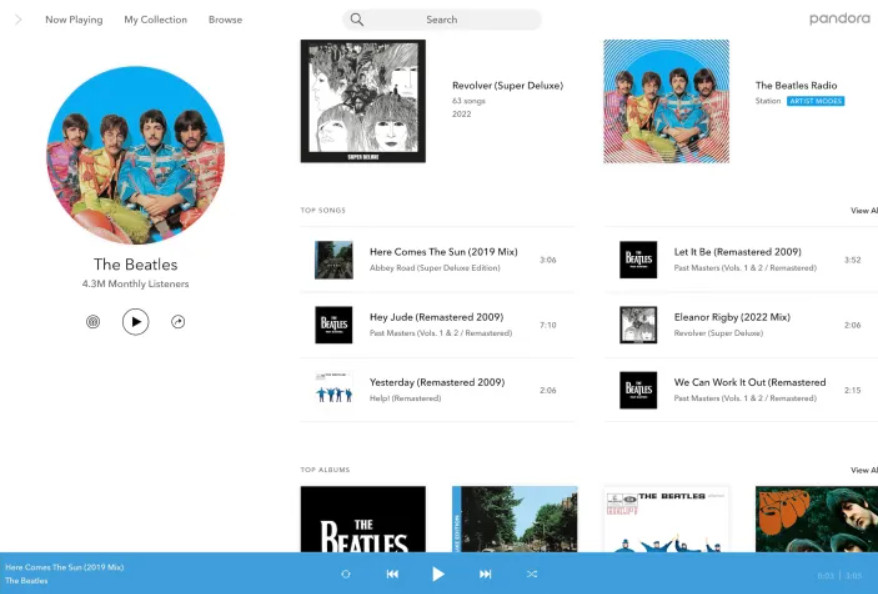Open Abbey Road (Super Deluxe Edition) album link
This screenshot has width=878, height=594.
tap(435, 268)
